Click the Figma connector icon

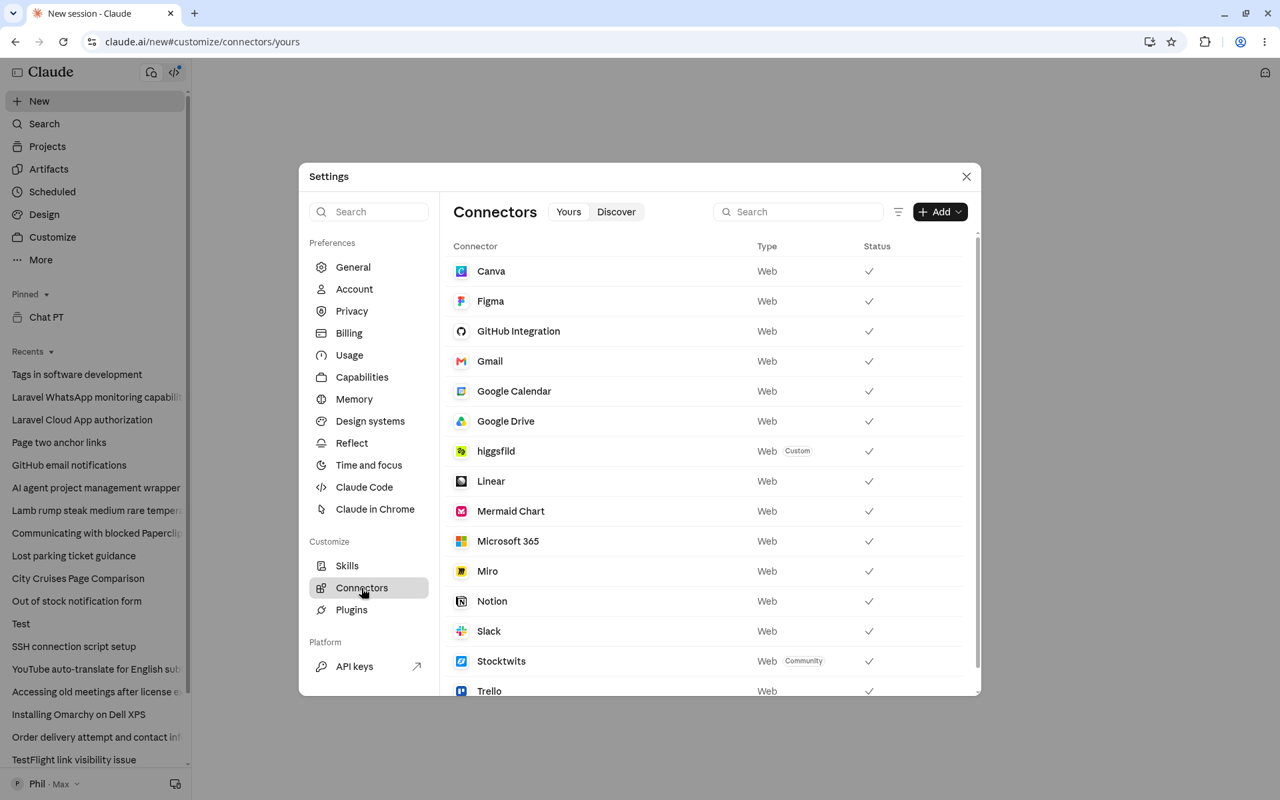[461, 301]
